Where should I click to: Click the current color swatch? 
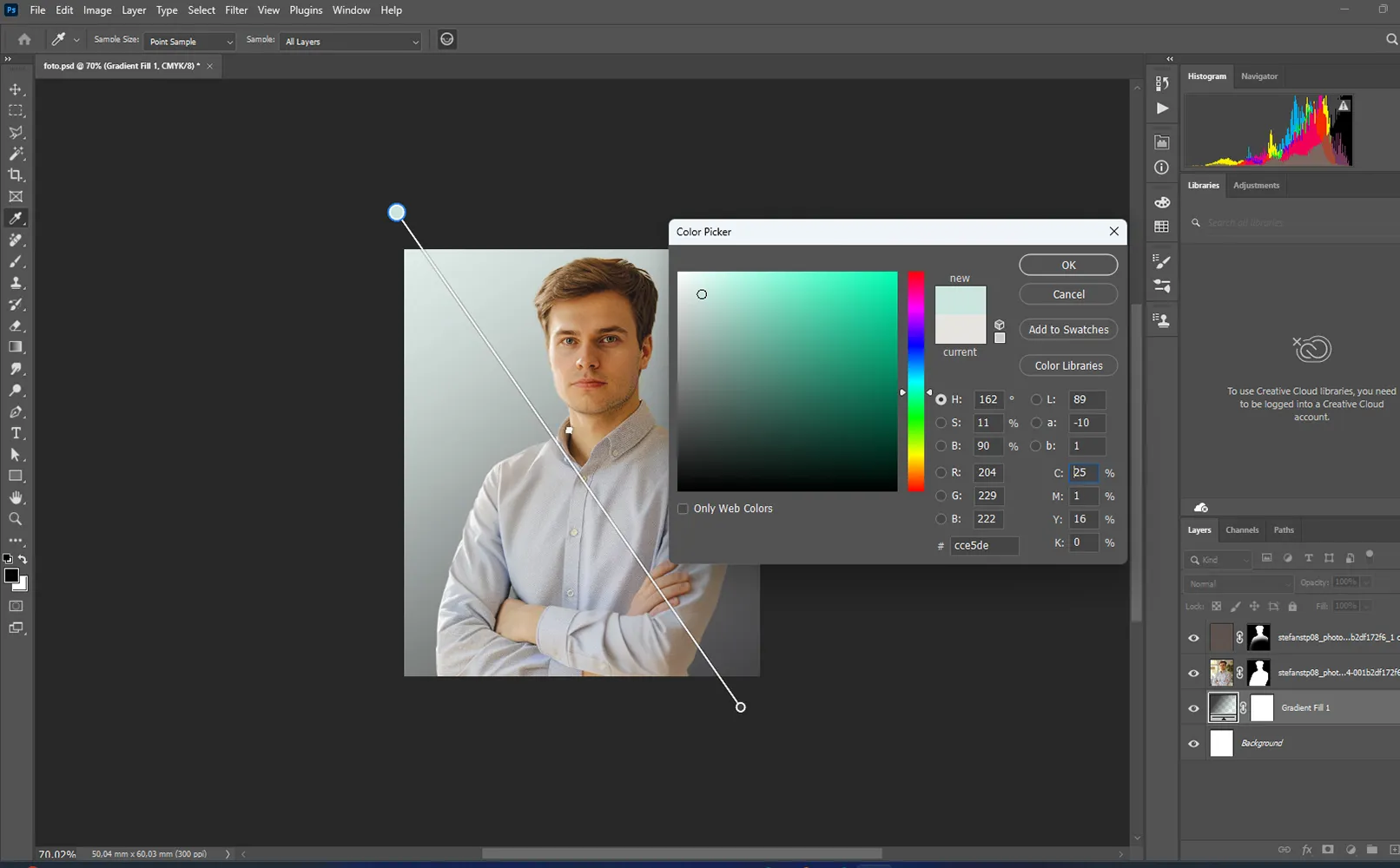[961, 331]
